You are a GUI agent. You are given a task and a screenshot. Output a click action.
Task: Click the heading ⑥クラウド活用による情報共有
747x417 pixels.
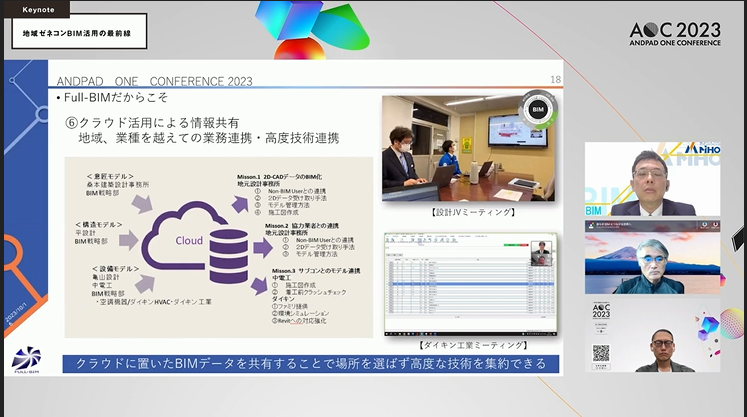pyautogui.click(x=152, y=123)
